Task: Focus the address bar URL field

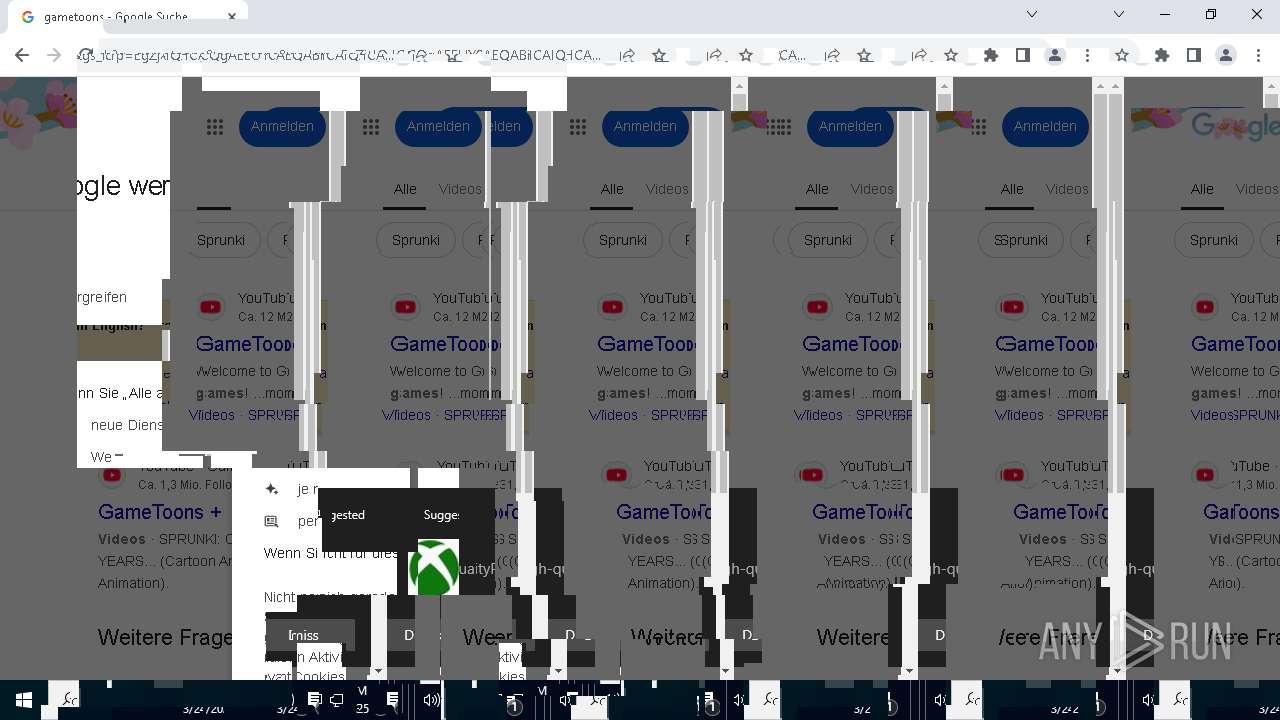Action: (340, 55)
